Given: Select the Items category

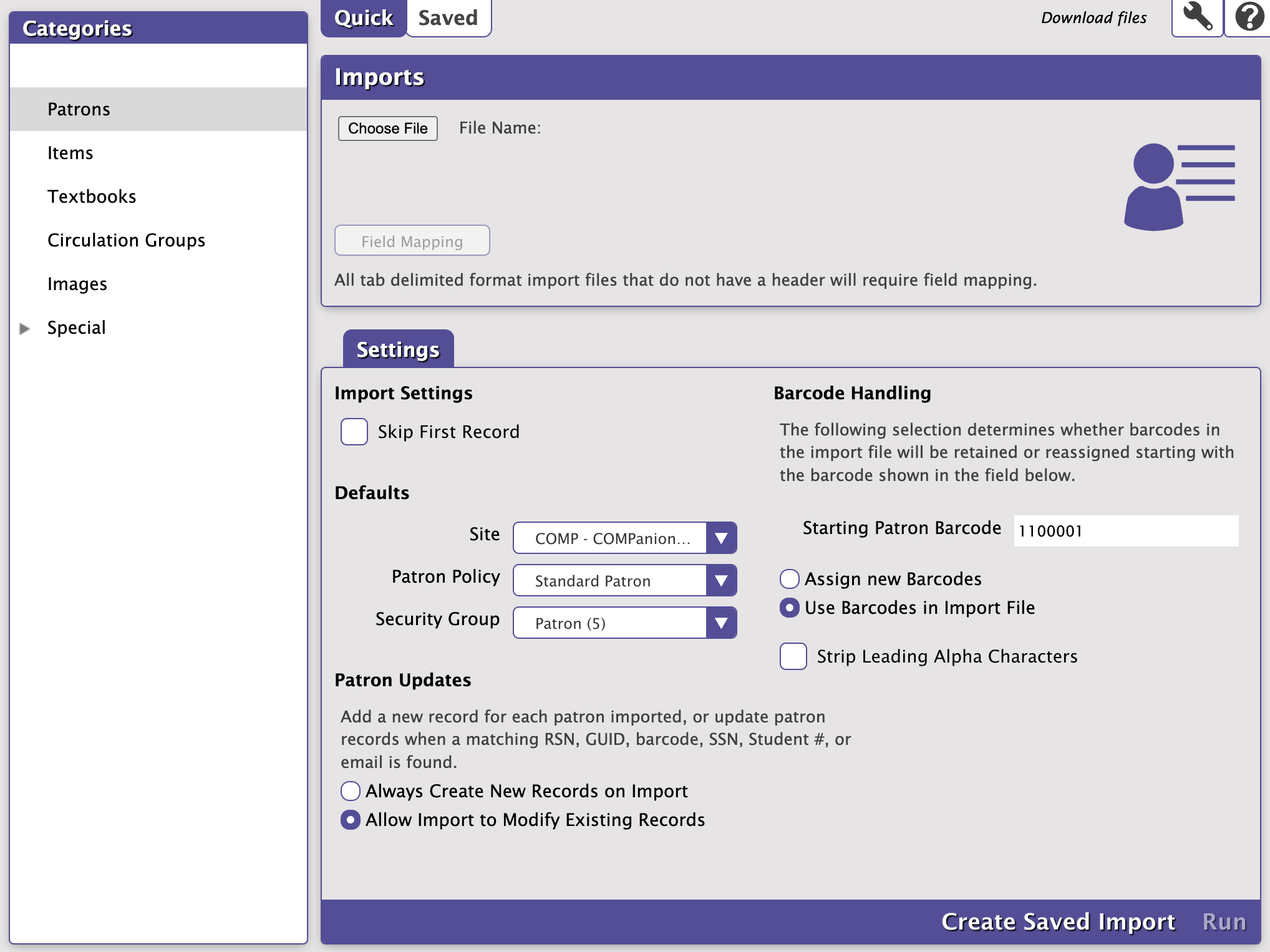Looking at the screenshot, I should click(70, 153).
